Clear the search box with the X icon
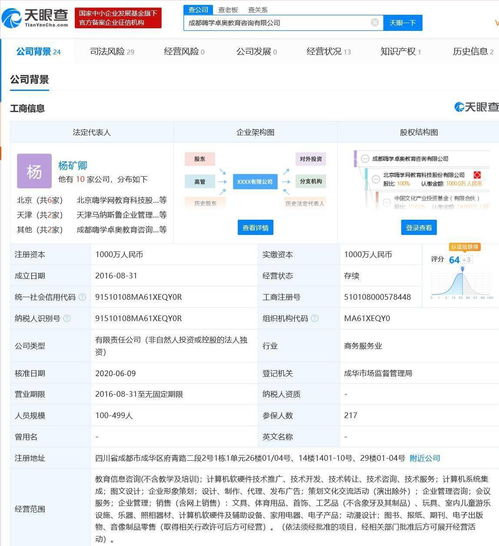Image resolution: width=499 pixels, height=546 pixels. click(375, 22)
